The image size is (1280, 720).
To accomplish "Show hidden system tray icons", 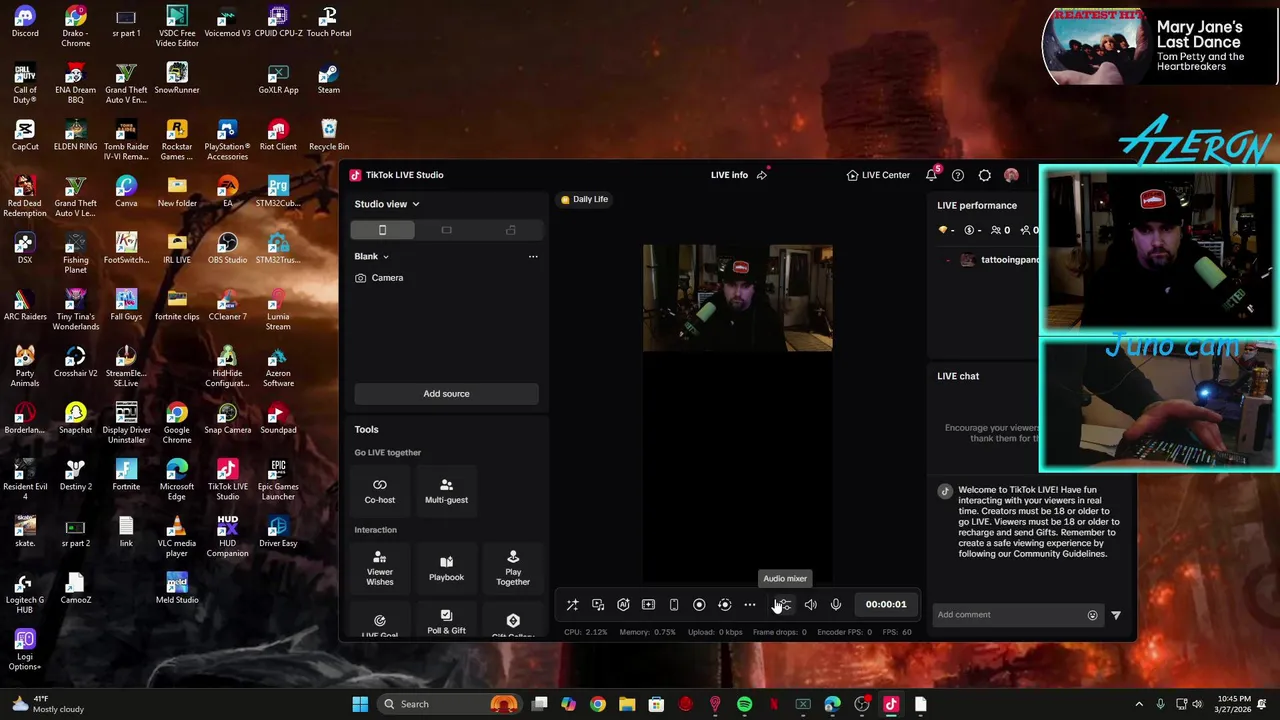I will [1138, 704].
